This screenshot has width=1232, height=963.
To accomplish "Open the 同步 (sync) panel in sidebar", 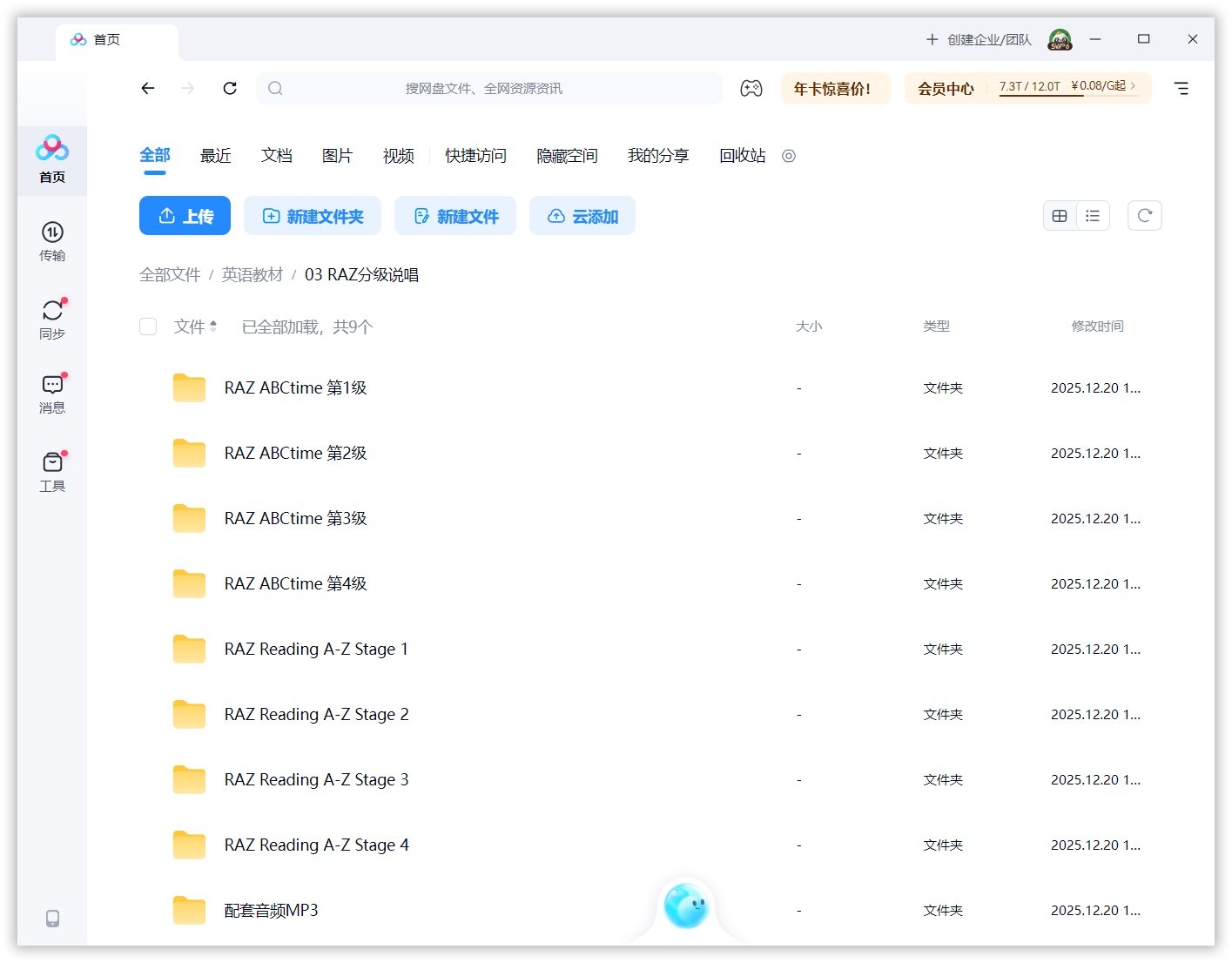I will 52,319.
